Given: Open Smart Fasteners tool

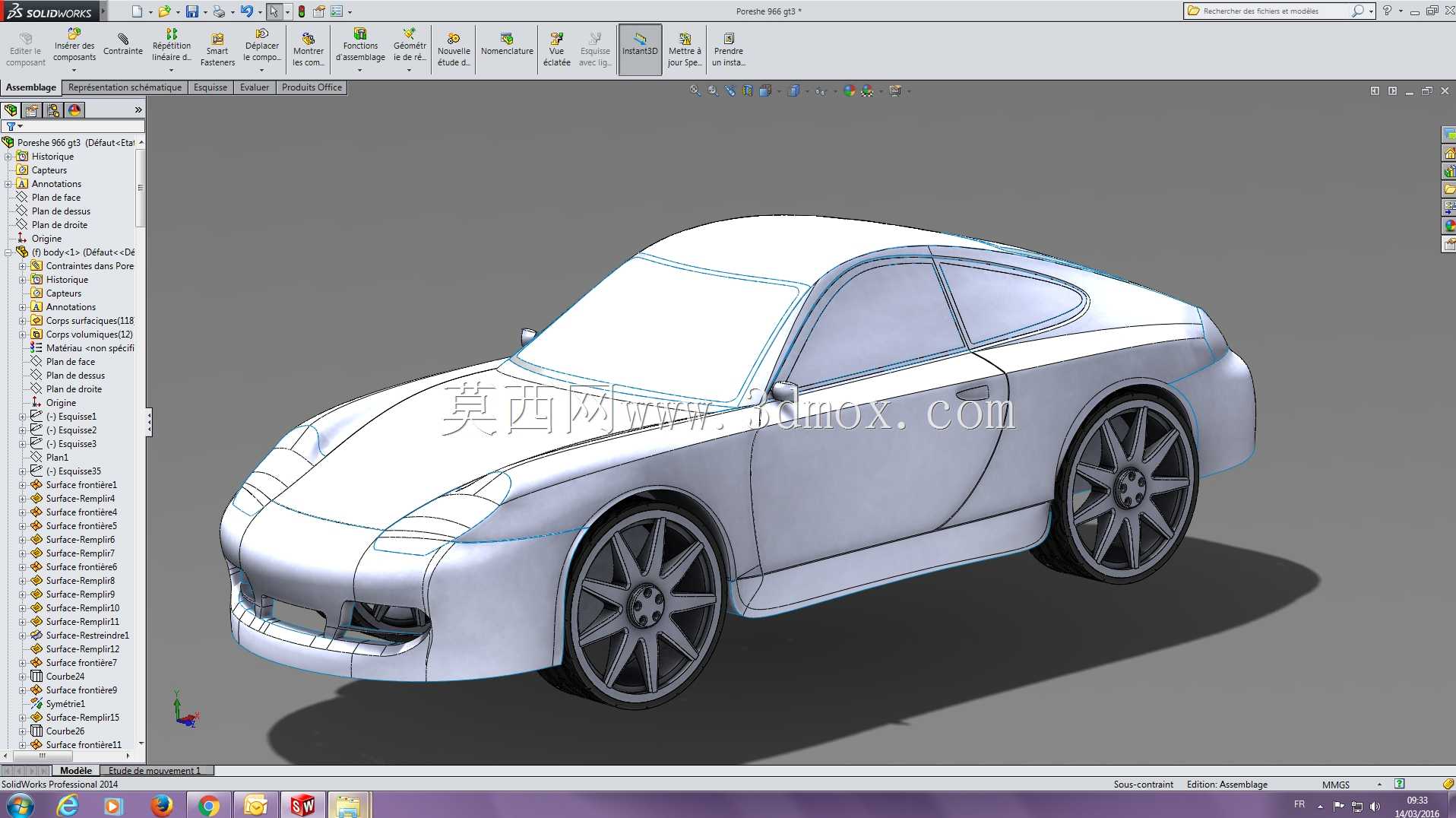Looking at the screenshot, I should click(x=217, y=50).
